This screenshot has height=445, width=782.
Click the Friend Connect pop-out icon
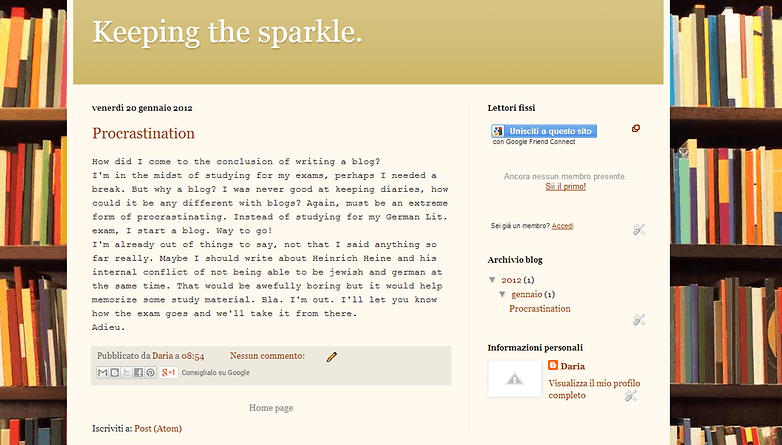click(x=636, y=128)
